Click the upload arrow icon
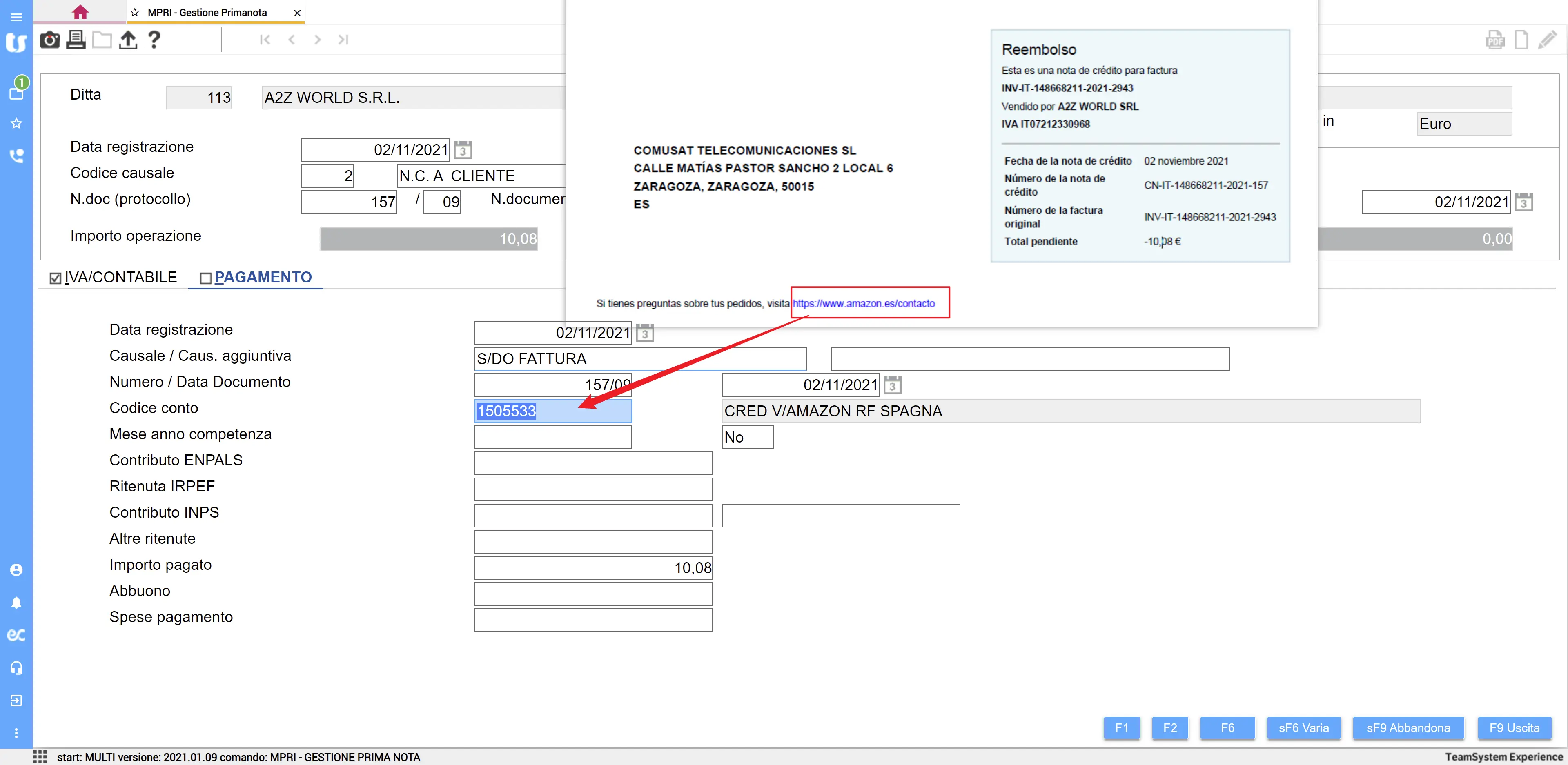The image size is (1568, 765). pos(128,40)
